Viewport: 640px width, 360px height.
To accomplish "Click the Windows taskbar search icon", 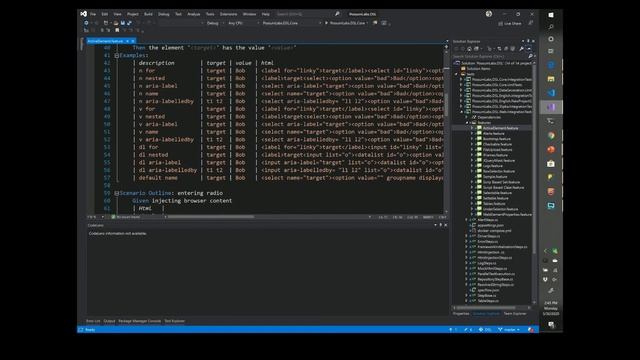I will coord(551,27).
